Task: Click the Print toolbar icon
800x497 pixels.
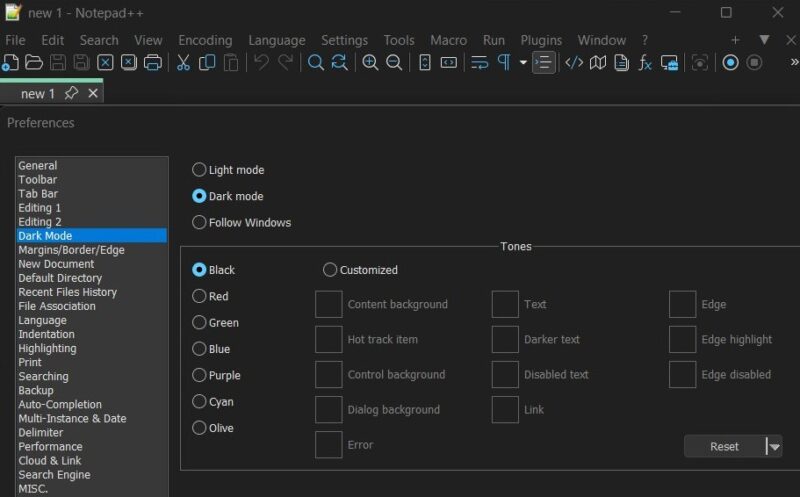Action: click(x=153, y=63)
